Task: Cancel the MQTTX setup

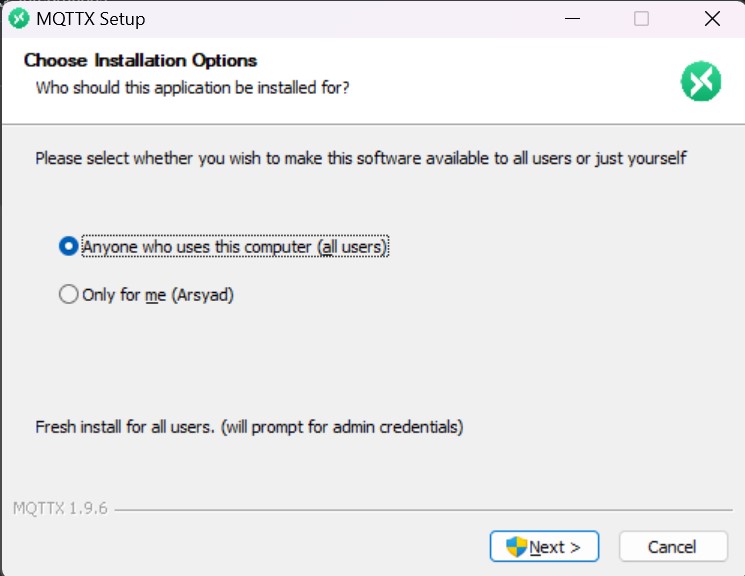Action: coord(671,547)
